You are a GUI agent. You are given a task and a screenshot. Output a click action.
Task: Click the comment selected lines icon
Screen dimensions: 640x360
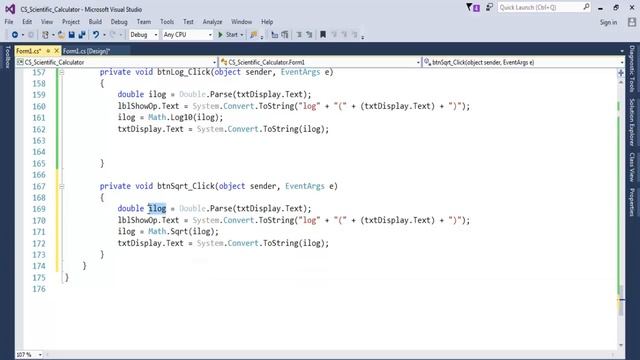[274, 35]
